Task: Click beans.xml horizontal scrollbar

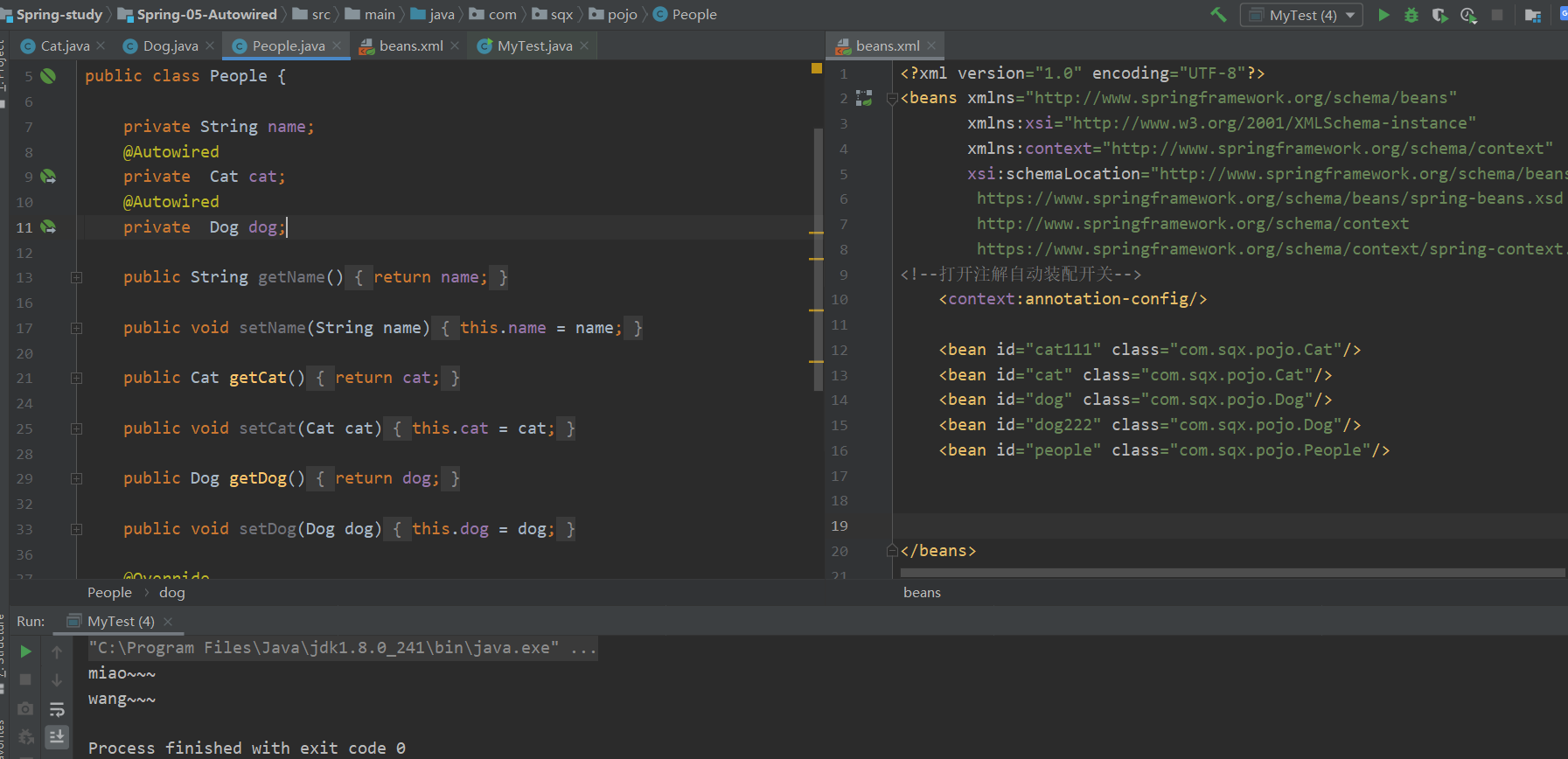Action: [1232, 573]
